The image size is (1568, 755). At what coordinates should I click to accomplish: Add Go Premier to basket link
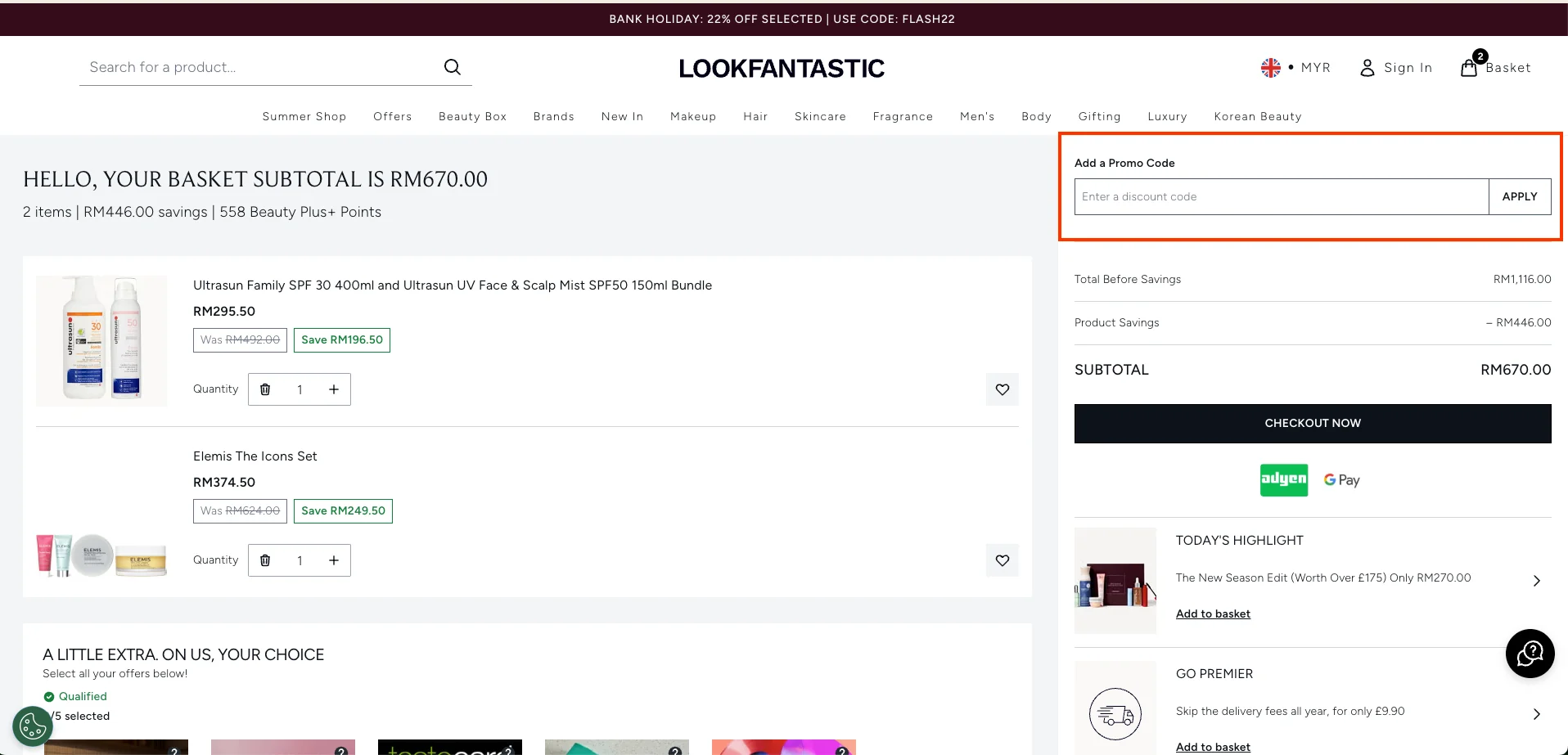tap(1213, 748)
